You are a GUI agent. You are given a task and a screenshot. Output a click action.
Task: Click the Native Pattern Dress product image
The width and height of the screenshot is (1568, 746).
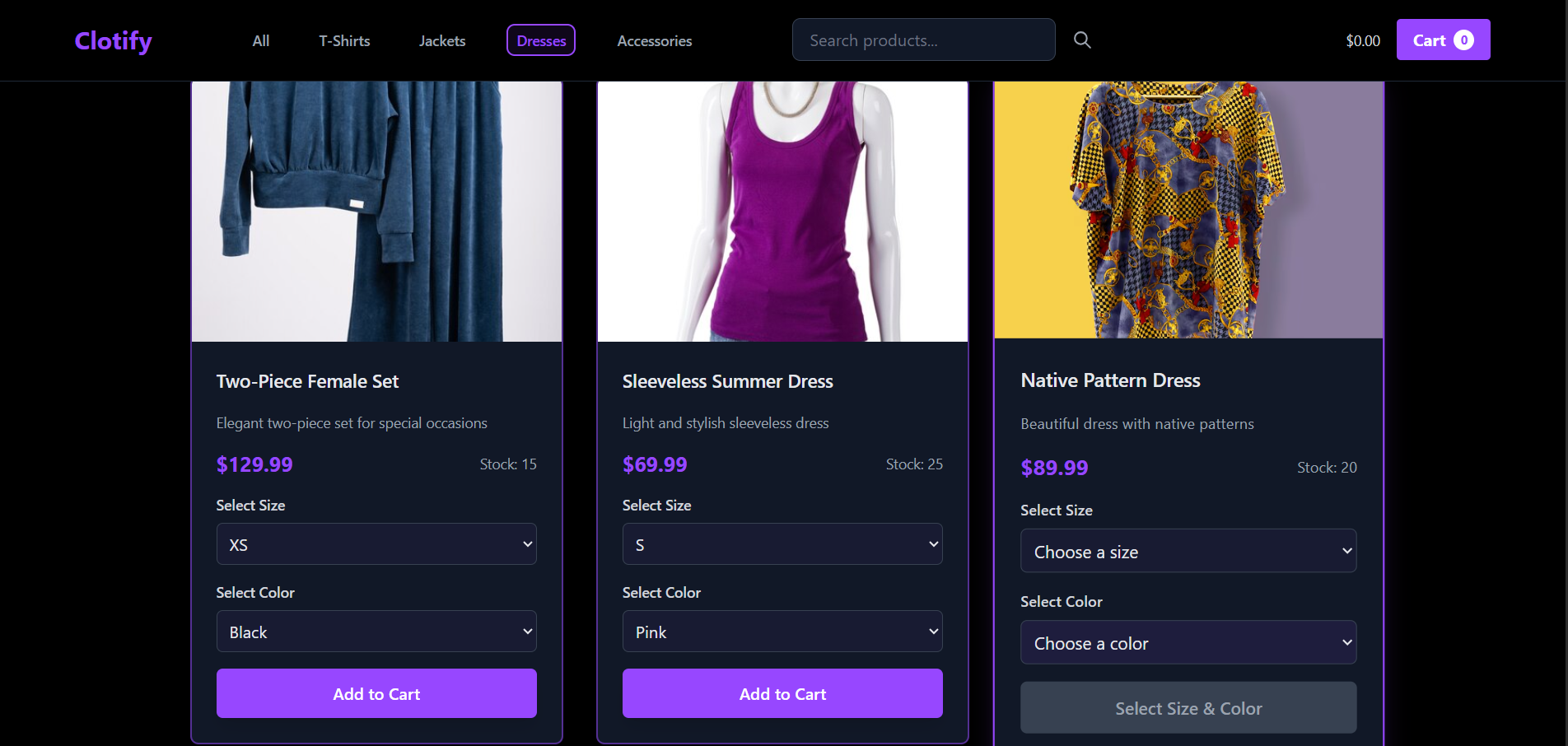click(1188, 210)
